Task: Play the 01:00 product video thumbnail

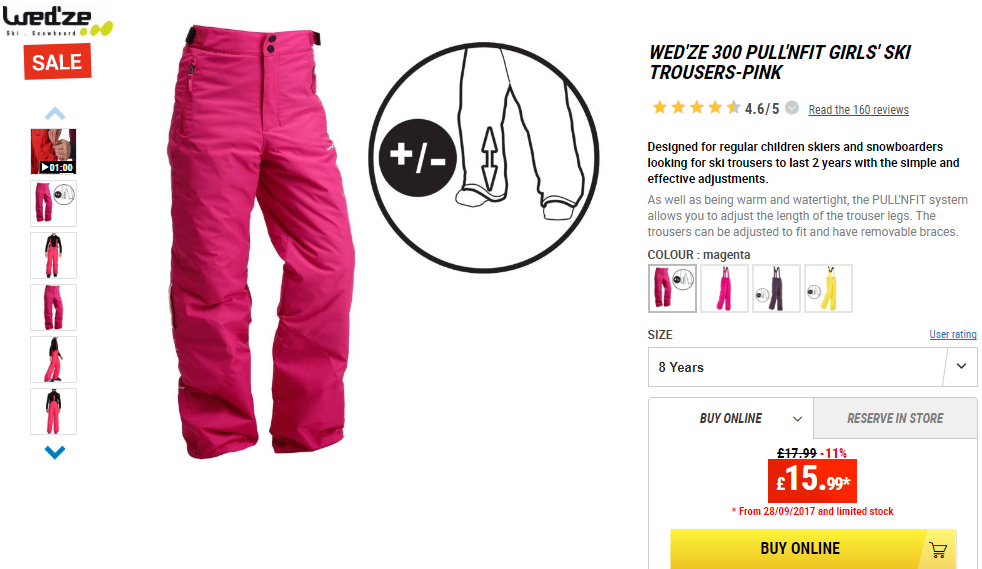Action: click(53, 151)
